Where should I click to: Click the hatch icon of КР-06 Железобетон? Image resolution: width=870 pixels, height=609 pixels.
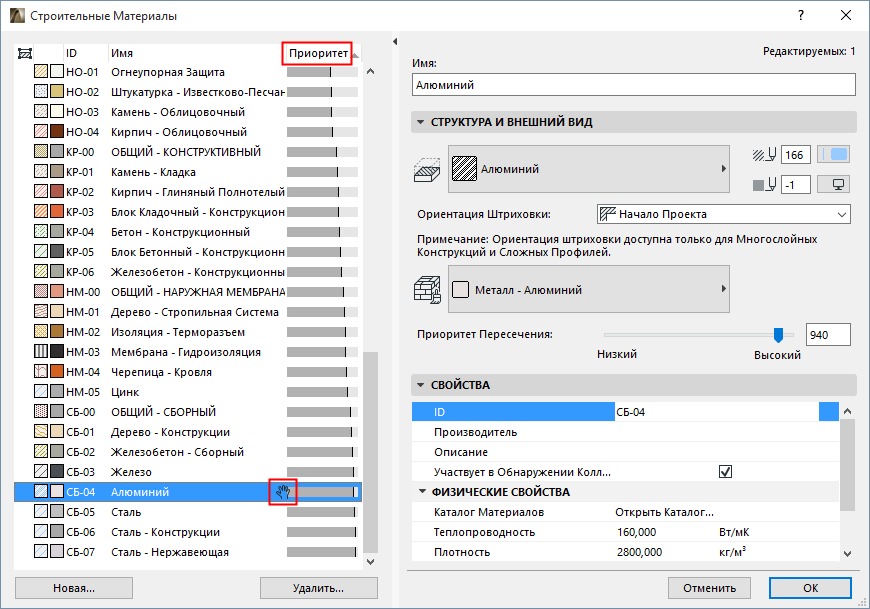[41, 271]
